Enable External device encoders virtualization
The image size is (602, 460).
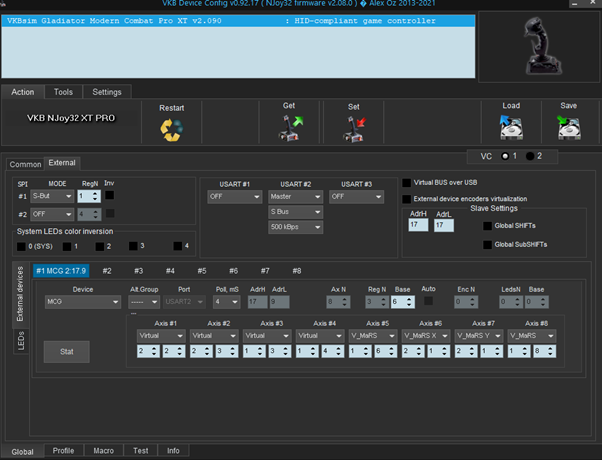coord(406,199)
